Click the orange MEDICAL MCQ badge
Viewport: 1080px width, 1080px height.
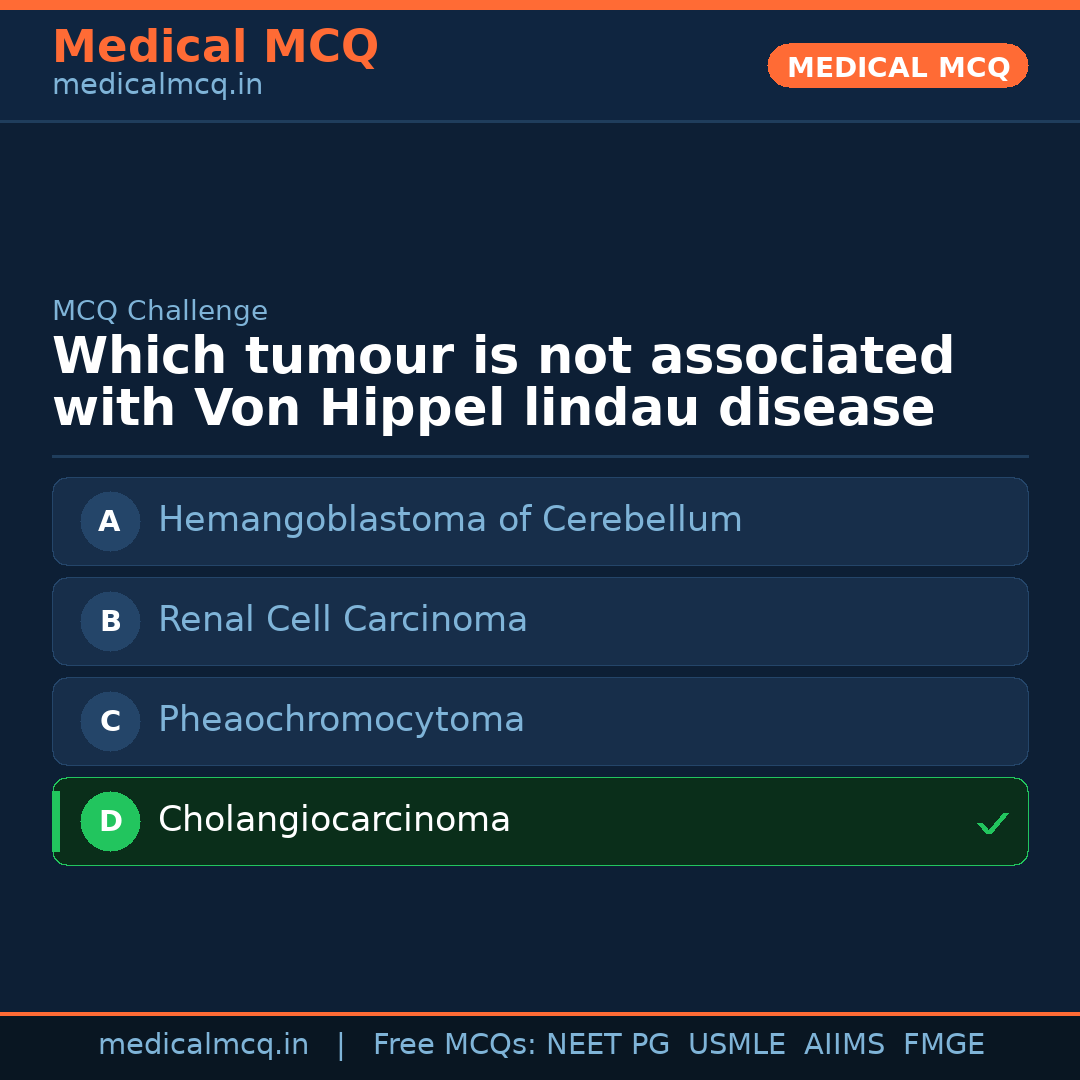[897, 66]
